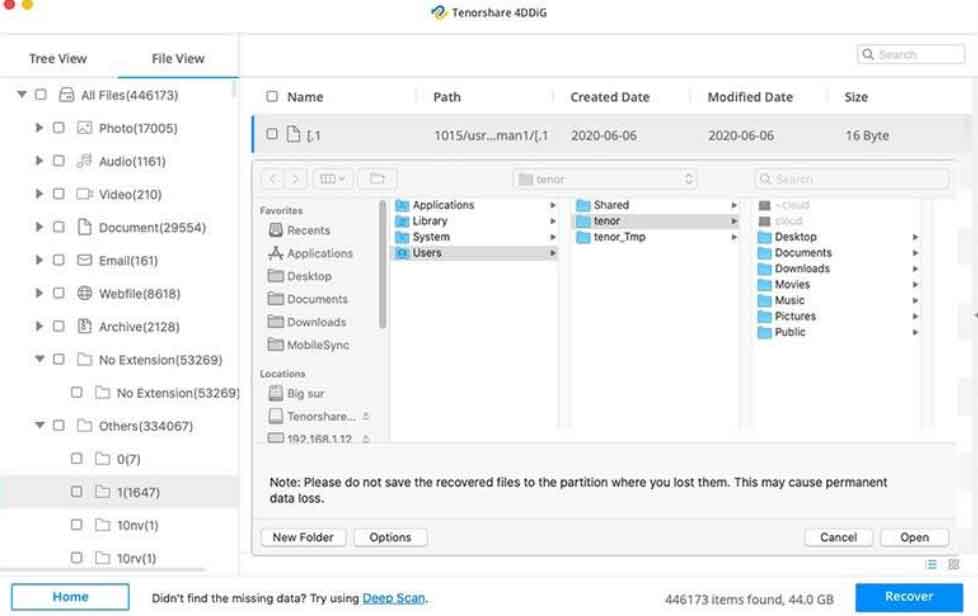Switch to Tree View tab
The image size is (978, 616).
(58, 58)
